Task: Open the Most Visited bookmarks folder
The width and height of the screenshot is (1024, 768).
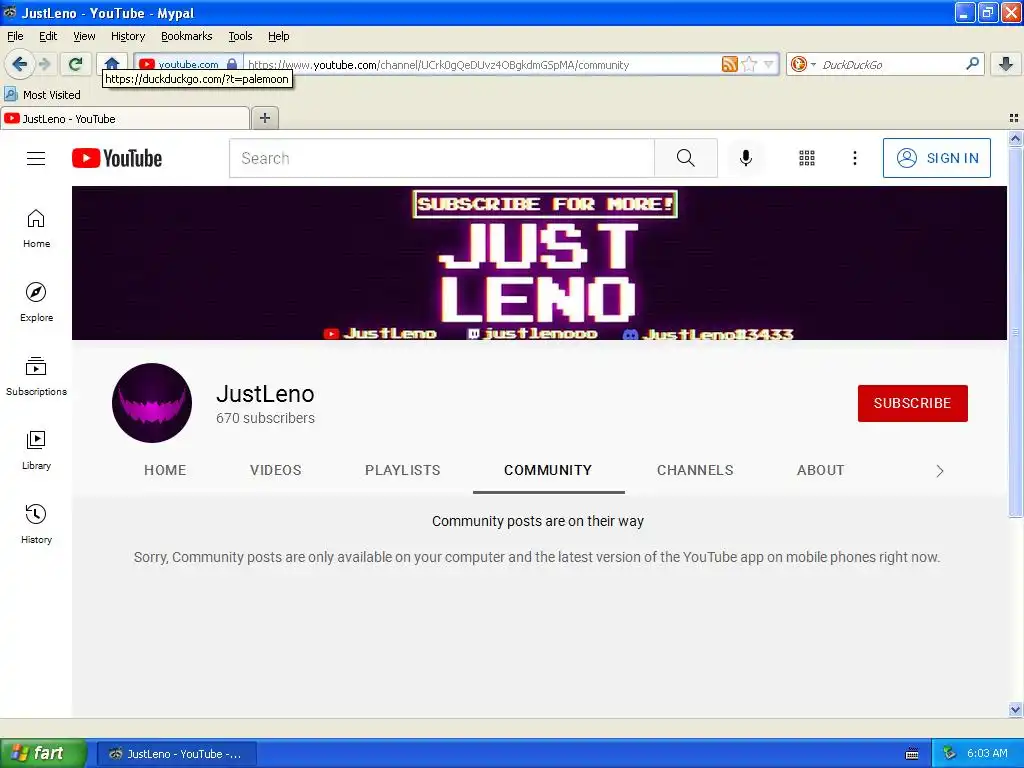Action: coord(42,95)
